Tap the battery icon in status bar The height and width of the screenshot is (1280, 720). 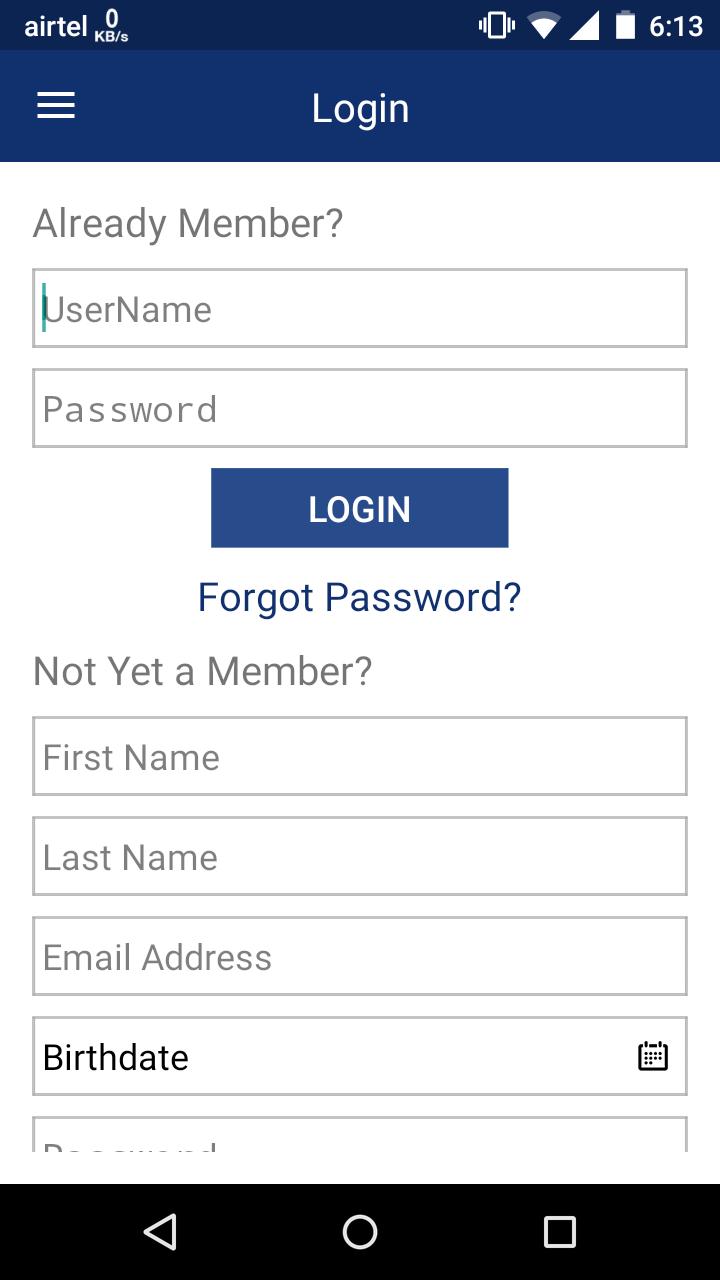pos(626,25)
